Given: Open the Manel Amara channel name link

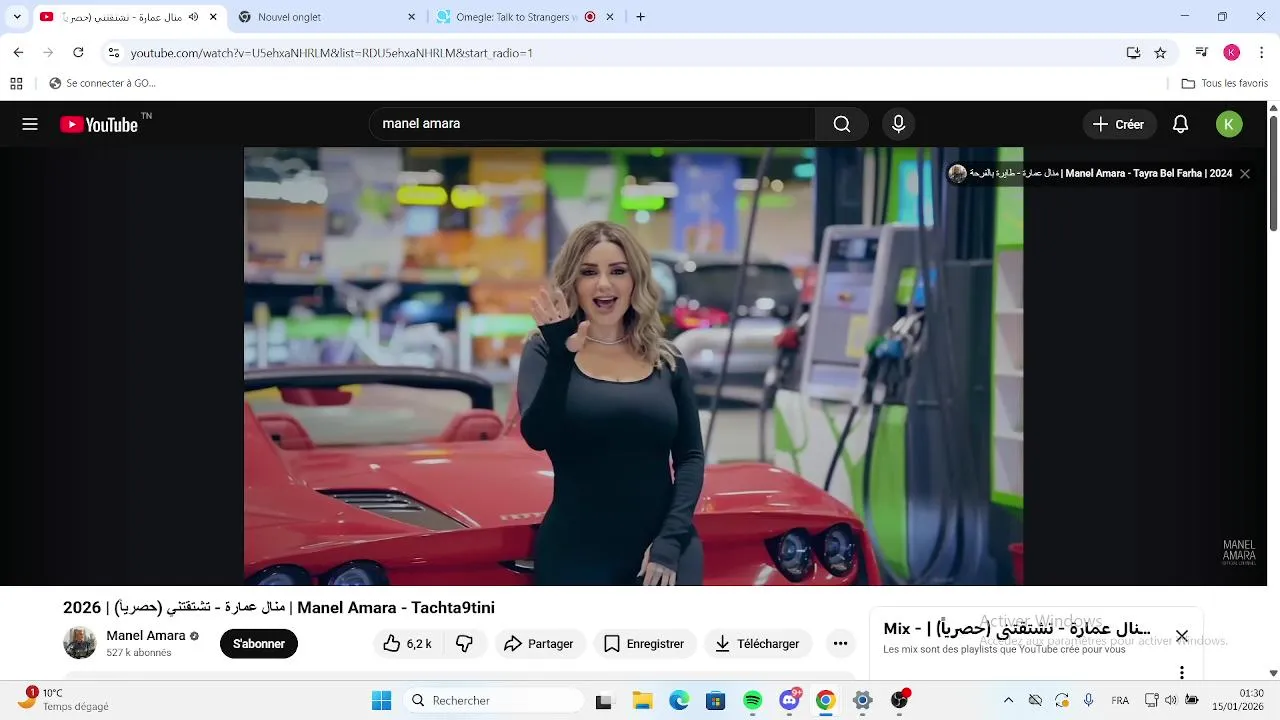Looking at the screenshot, I should [146, 636].
